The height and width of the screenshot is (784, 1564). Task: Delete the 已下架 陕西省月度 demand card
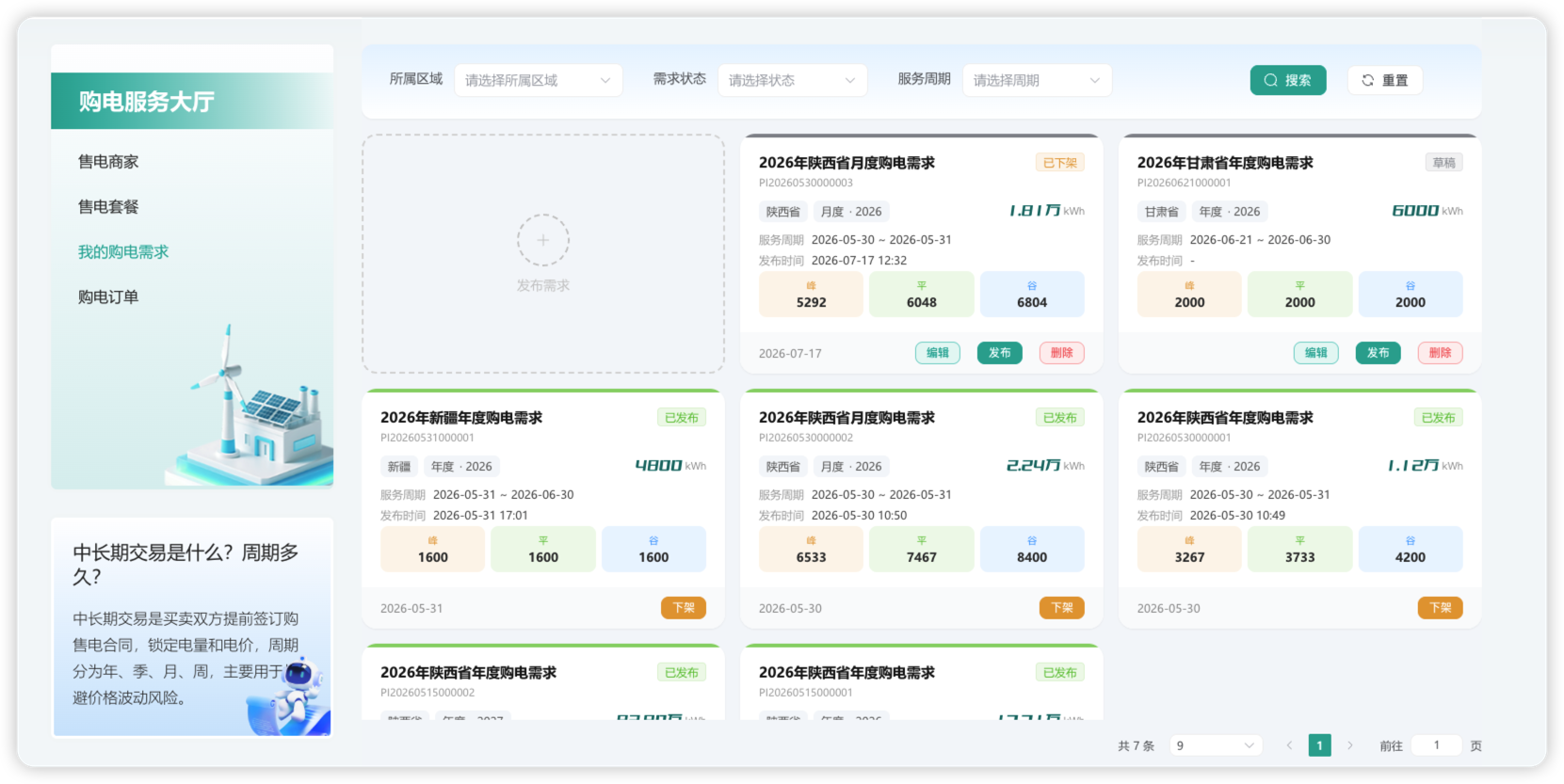point(1062,353)
